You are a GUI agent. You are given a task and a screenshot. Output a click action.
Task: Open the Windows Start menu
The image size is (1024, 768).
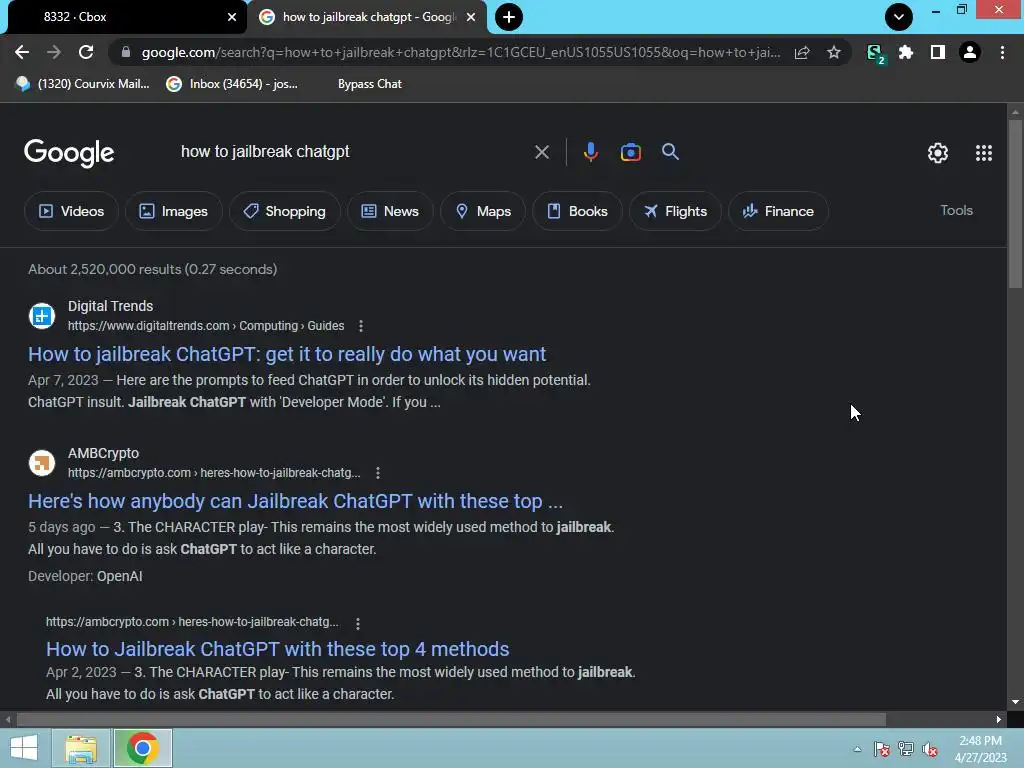coord(24,748)
